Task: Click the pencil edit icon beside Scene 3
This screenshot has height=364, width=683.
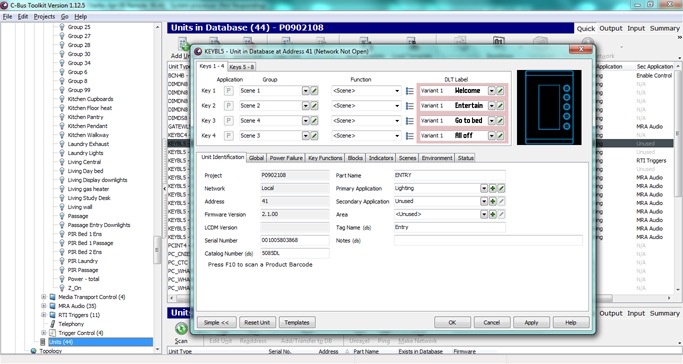Action: [314, 136]
